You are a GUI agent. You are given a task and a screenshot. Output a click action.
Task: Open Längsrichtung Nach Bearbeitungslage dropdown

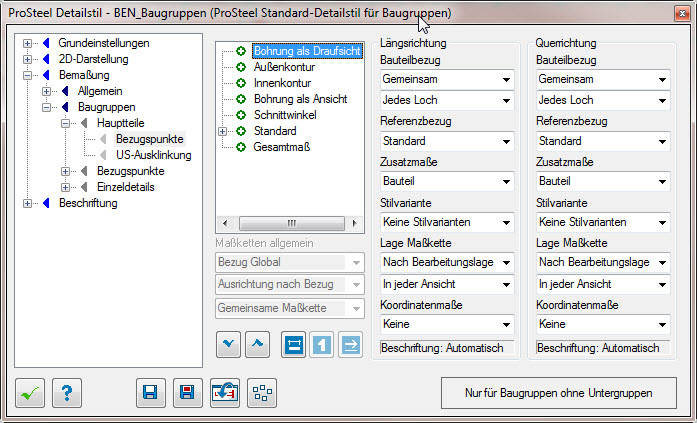pos(447,262)
